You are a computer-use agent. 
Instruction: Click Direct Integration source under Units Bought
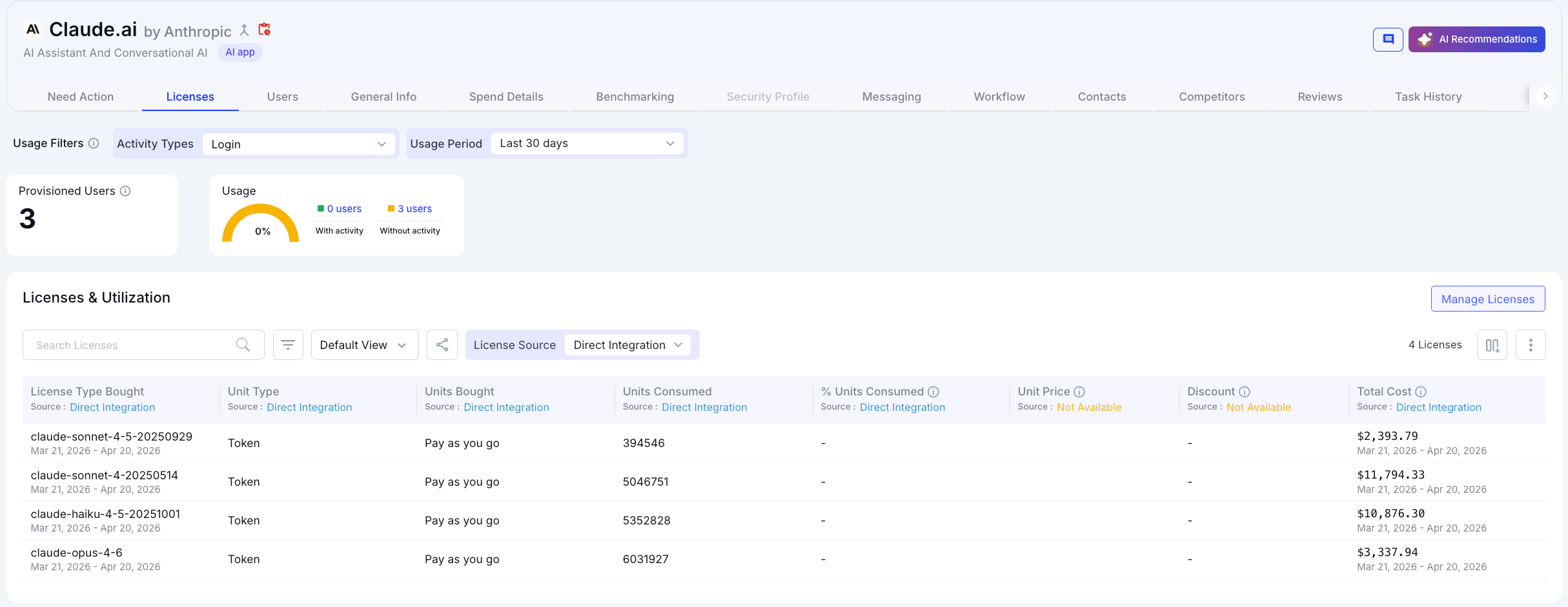507,407
